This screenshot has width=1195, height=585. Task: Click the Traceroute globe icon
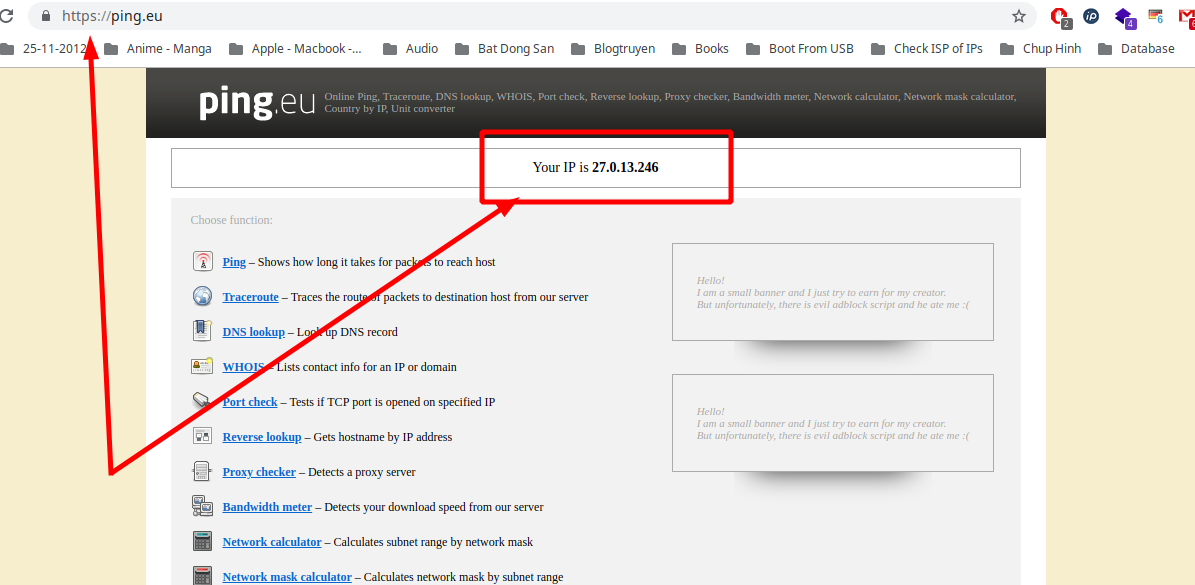(202, 296)
